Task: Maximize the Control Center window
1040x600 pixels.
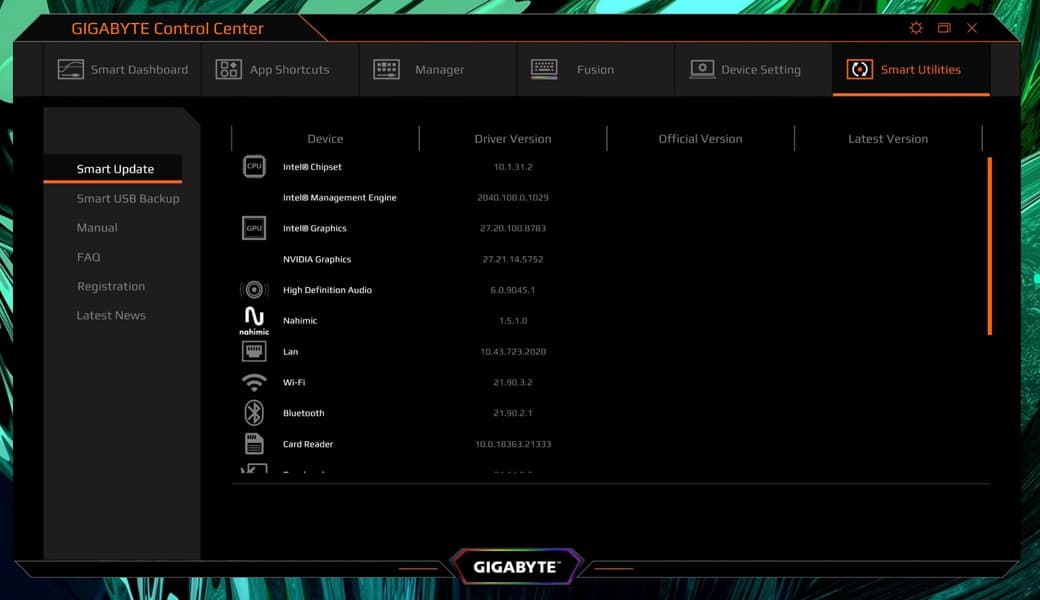Action: click(x=944, y=28)
